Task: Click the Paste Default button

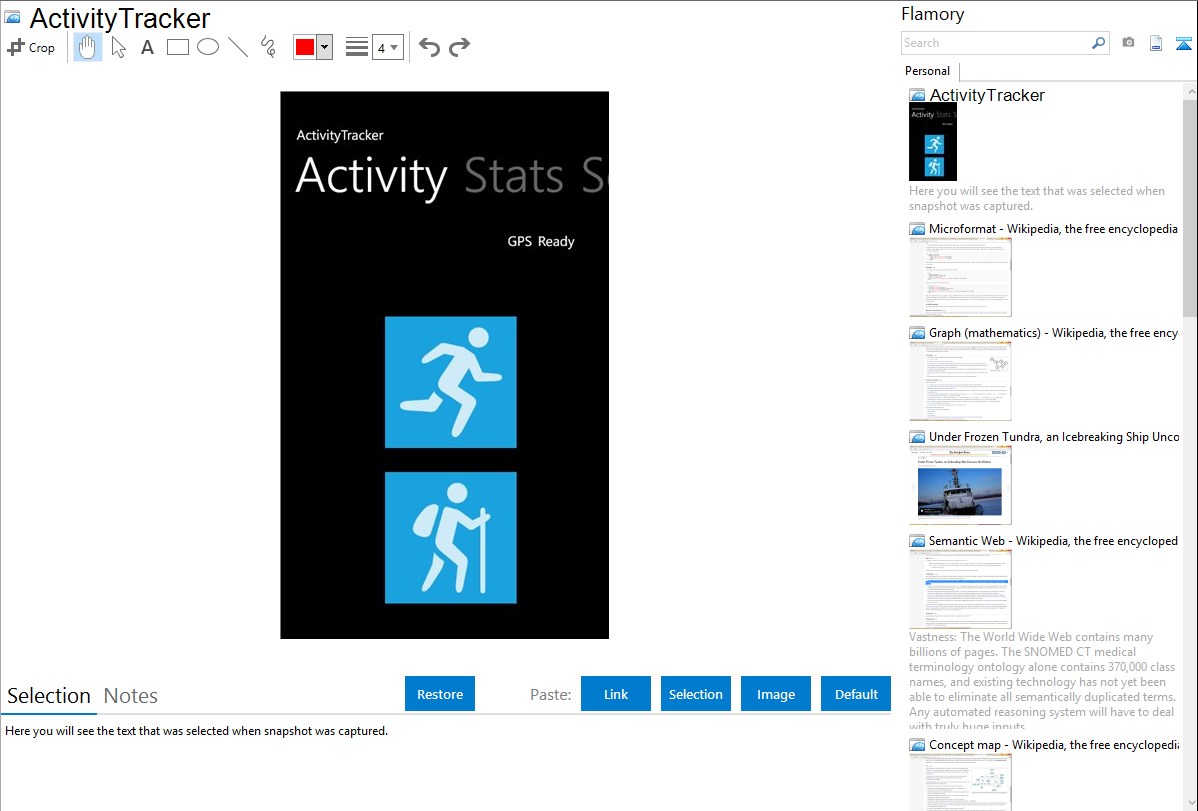Action: point(856,694)
